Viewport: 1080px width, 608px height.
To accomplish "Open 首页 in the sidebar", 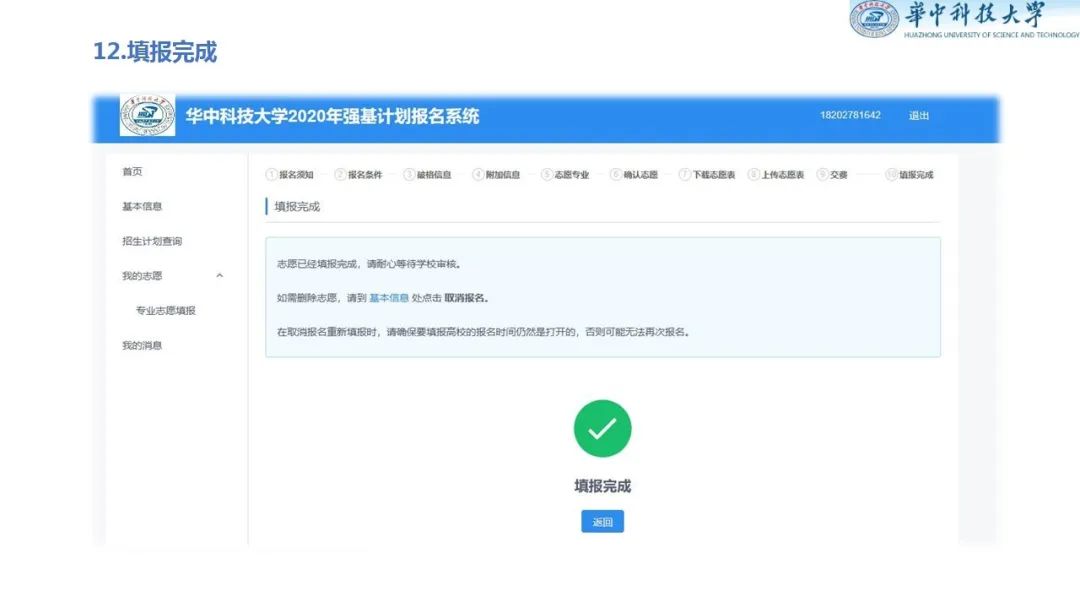I will point(132,171).
